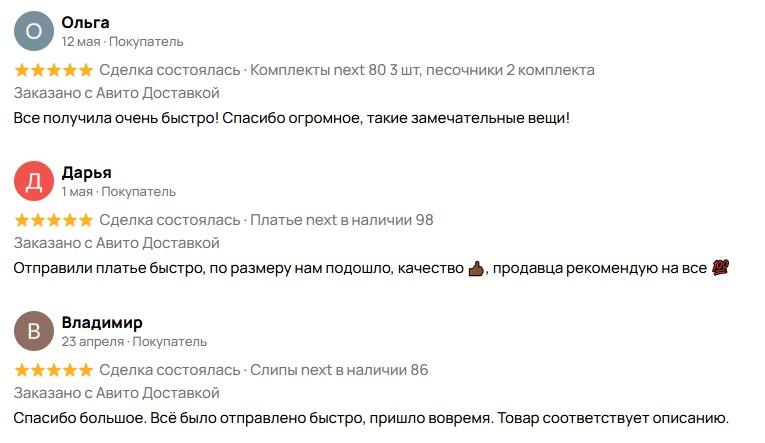The image size is (765, 443).
Task: Open reviewer name Ольга
Action: coord(85,22)
